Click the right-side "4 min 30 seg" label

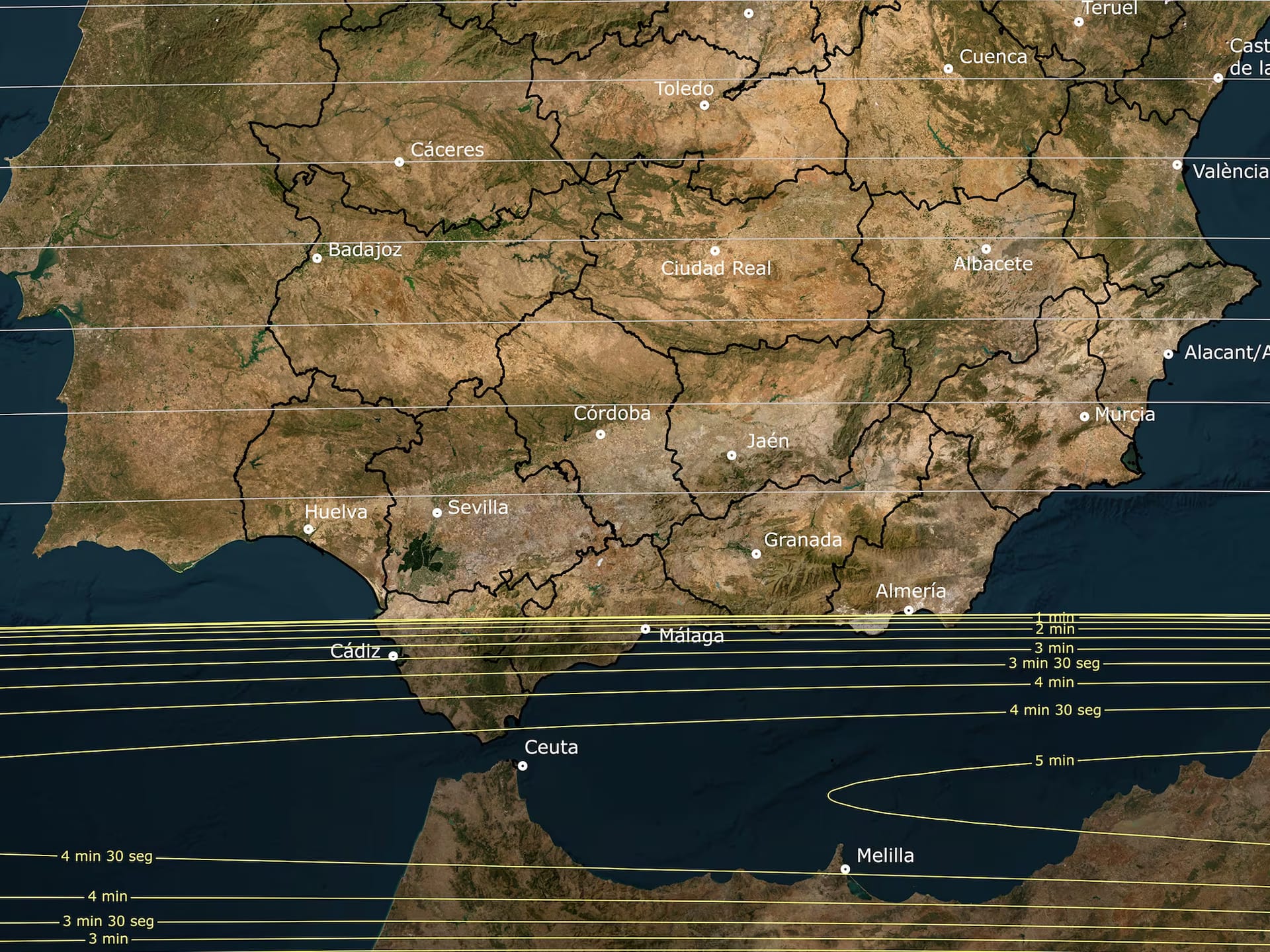(x=1056, y=710)
